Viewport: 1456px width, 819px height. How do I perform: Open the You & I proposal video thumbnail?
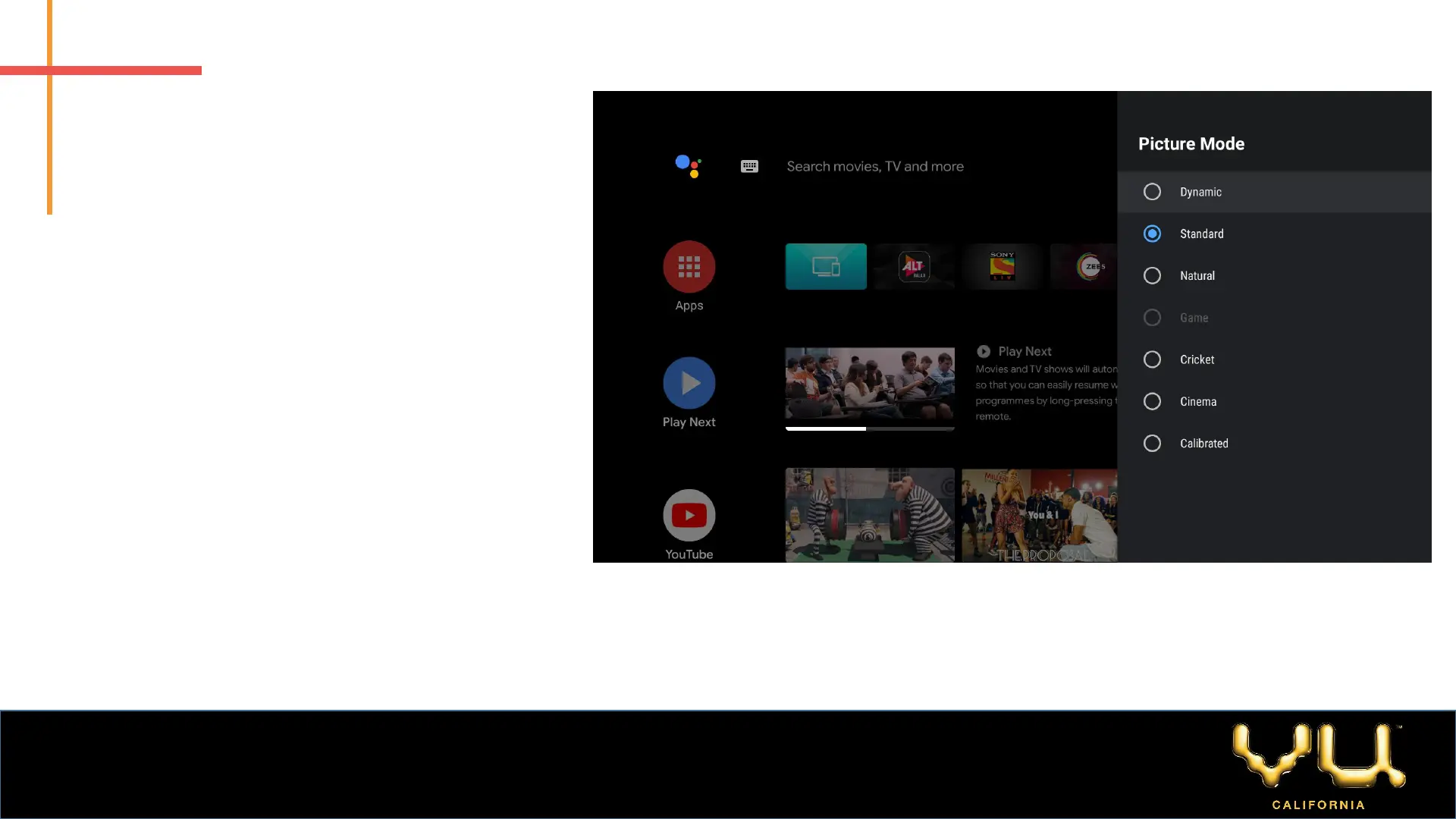click(1039, 515)
